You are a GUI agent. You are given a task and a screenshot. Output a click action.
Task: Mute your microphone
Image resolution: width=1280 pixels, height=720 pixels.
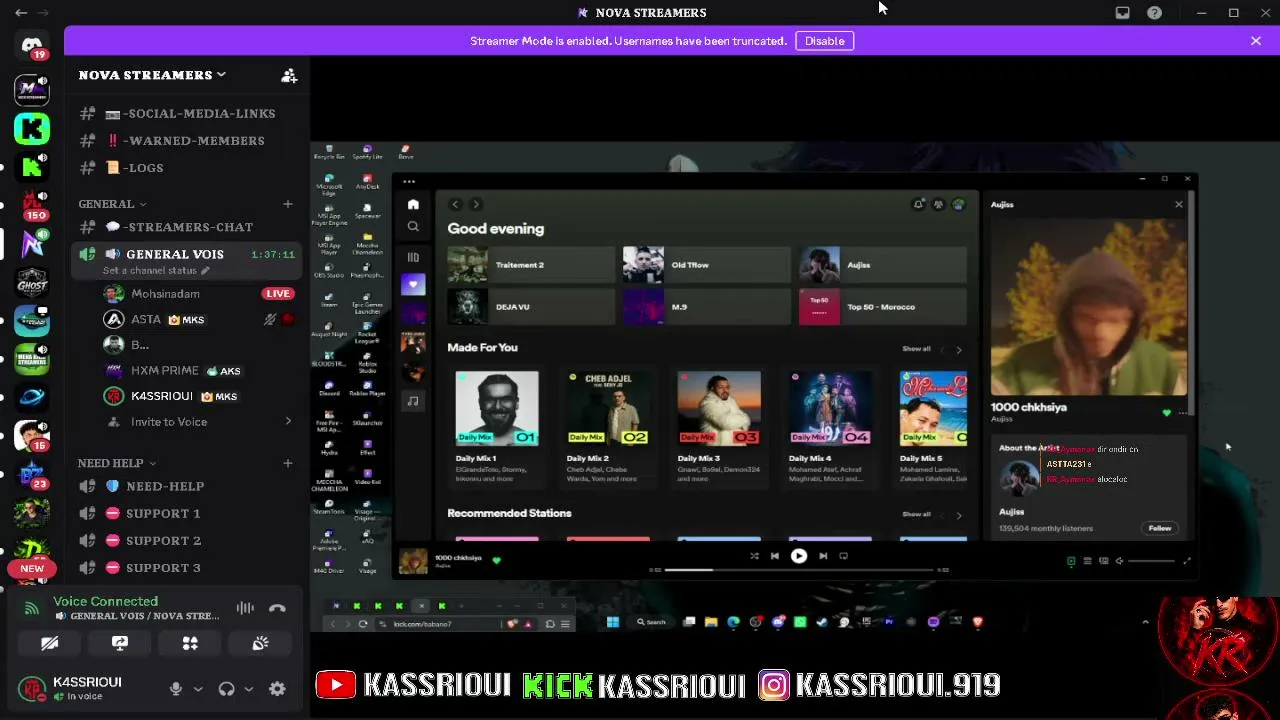coord(176,688)
